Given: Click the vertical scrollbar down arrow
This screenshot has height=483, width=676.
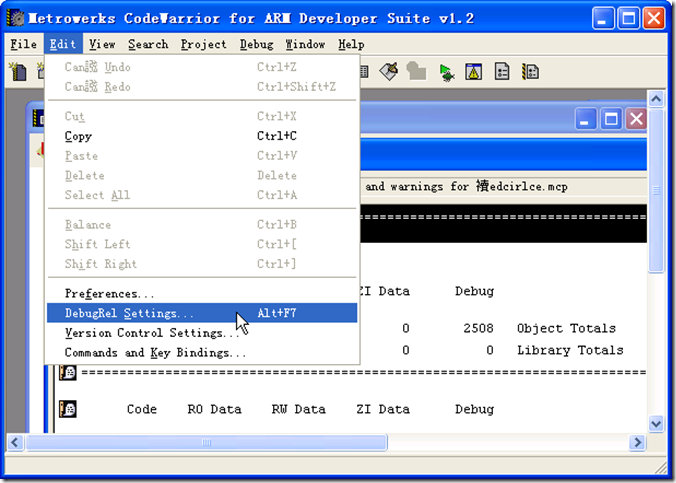Looking at the screenshot, I should [656, 423].
